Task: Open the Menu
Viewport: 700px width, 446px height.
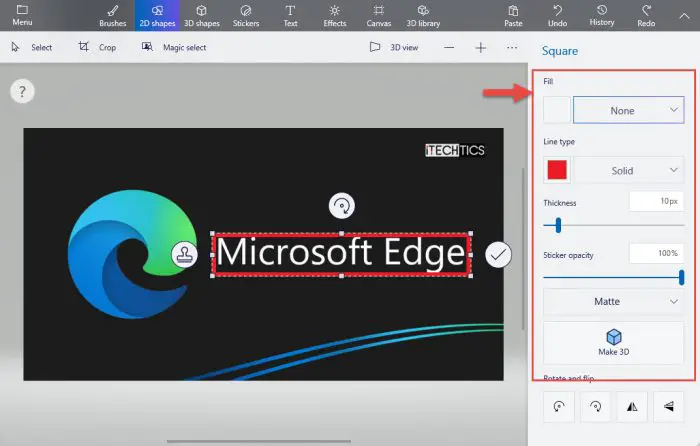Action: click(22, 14)
